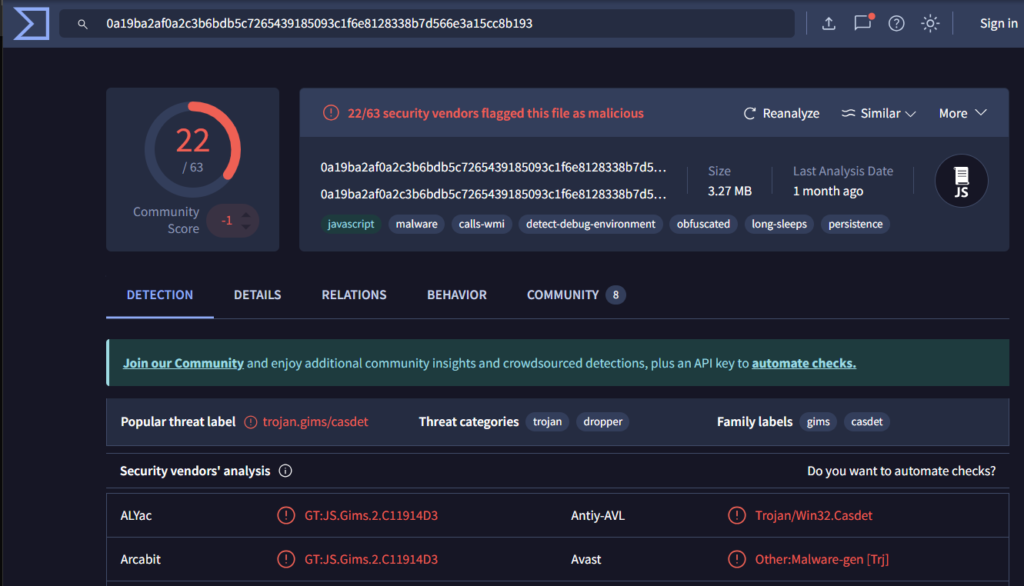Select the persistence tag

(x=856, y=224)
